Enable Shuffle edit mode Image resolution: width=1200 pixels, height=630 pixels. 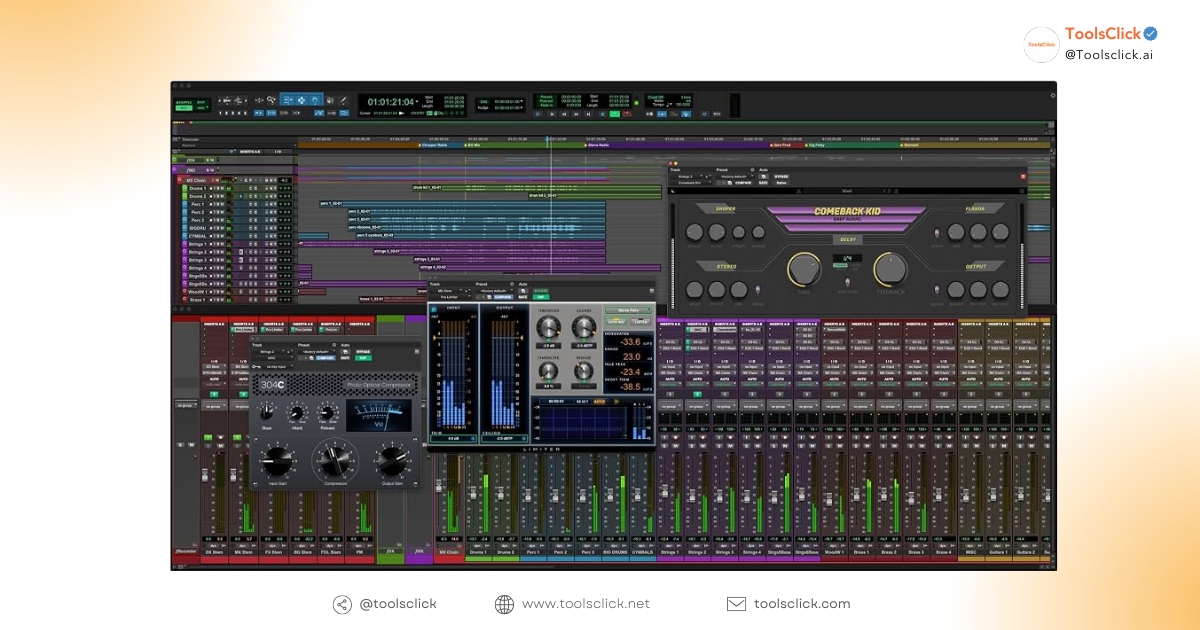pos(183,102)
